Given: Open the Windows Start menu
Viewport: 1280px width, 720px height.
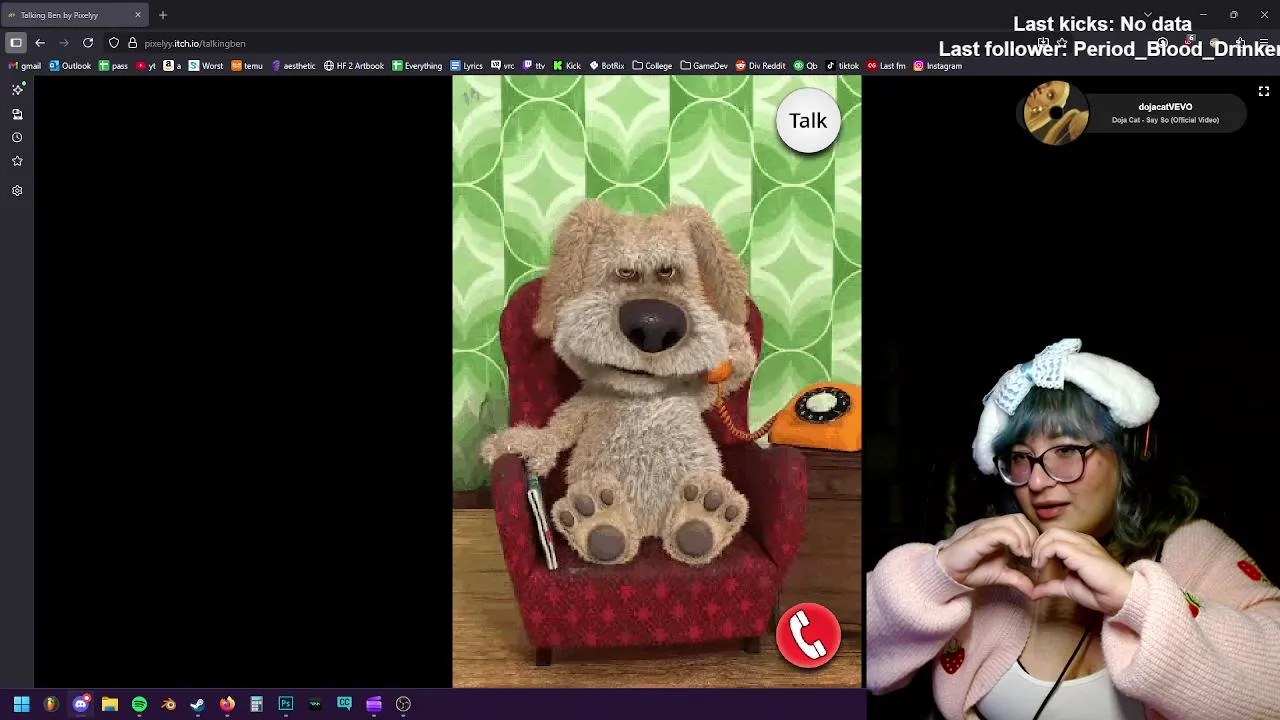Looking at the screenshot, I should point(21,704).
